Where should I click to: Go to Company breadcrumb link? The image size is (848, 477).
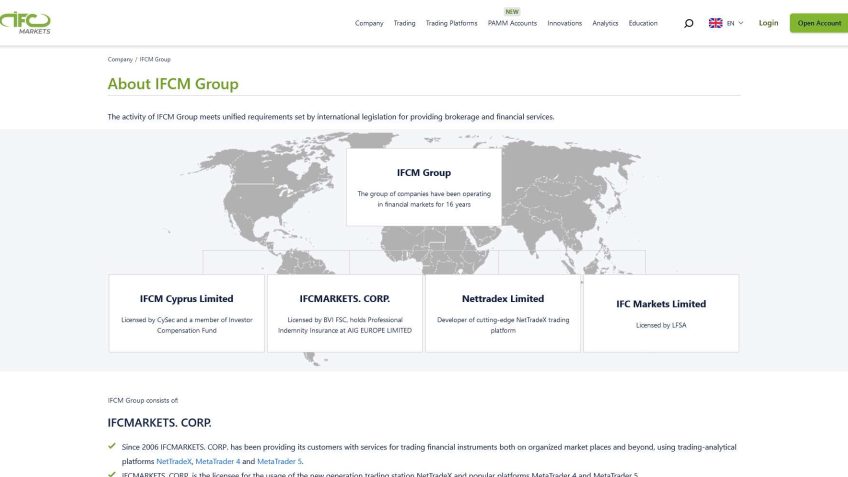(120, 59)
